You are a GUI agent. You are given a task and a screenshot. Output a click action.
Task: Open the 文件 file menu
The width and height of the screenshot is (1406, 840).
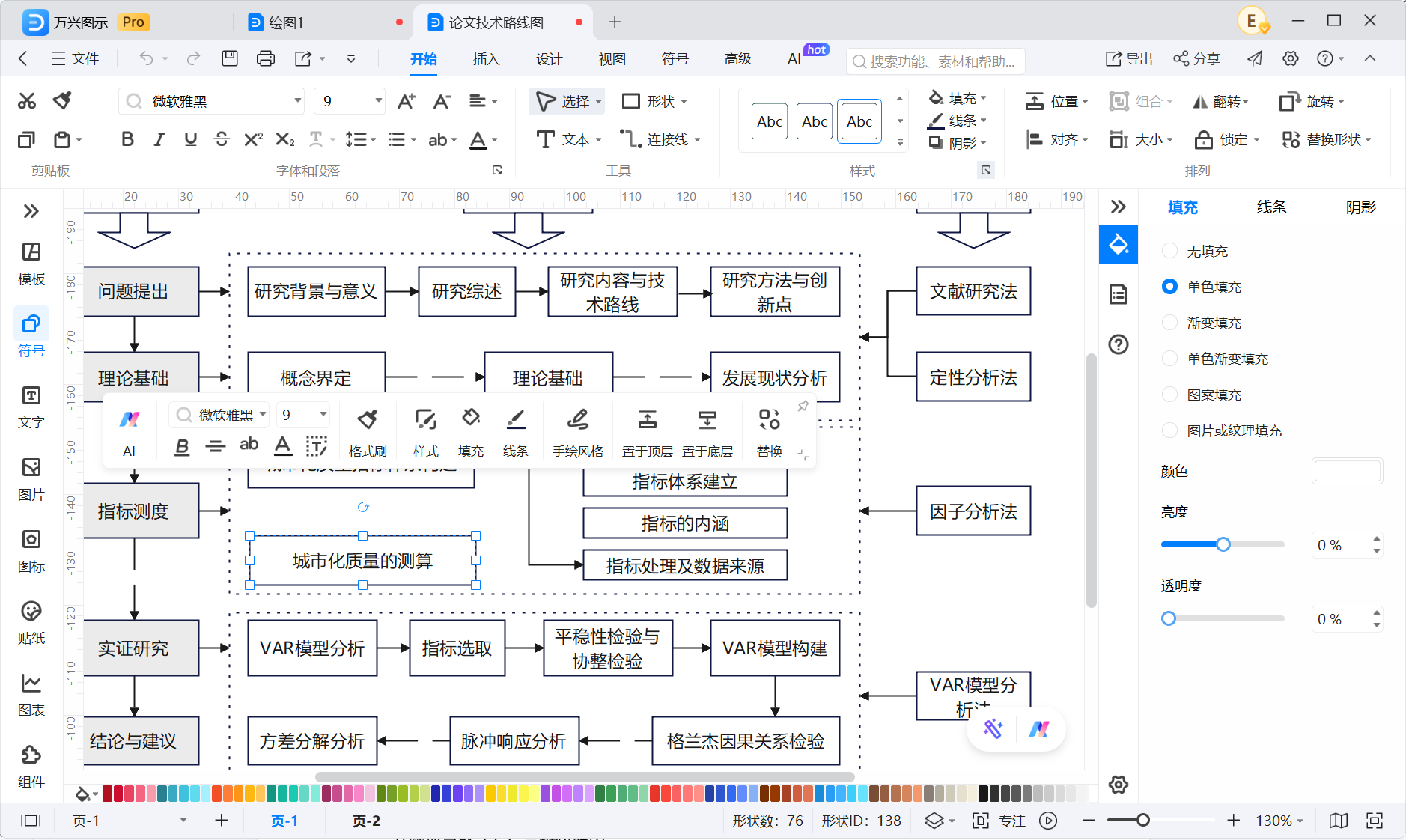pos(75,58)
